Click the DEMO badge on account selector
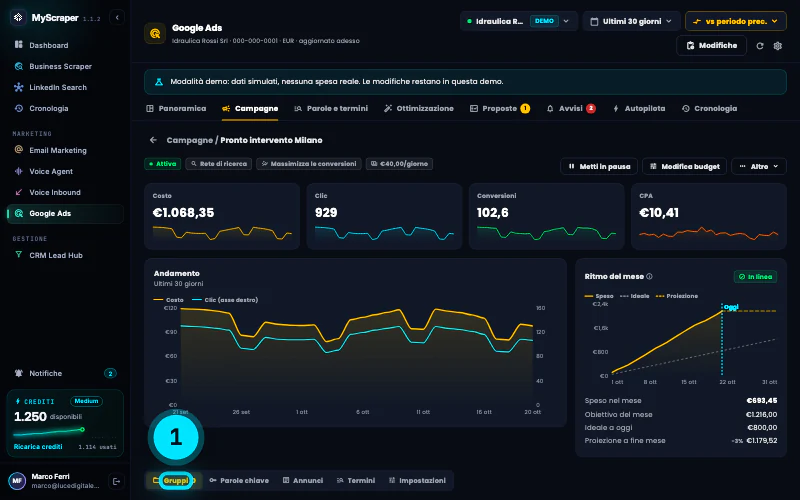 click(x=544, y=21)
